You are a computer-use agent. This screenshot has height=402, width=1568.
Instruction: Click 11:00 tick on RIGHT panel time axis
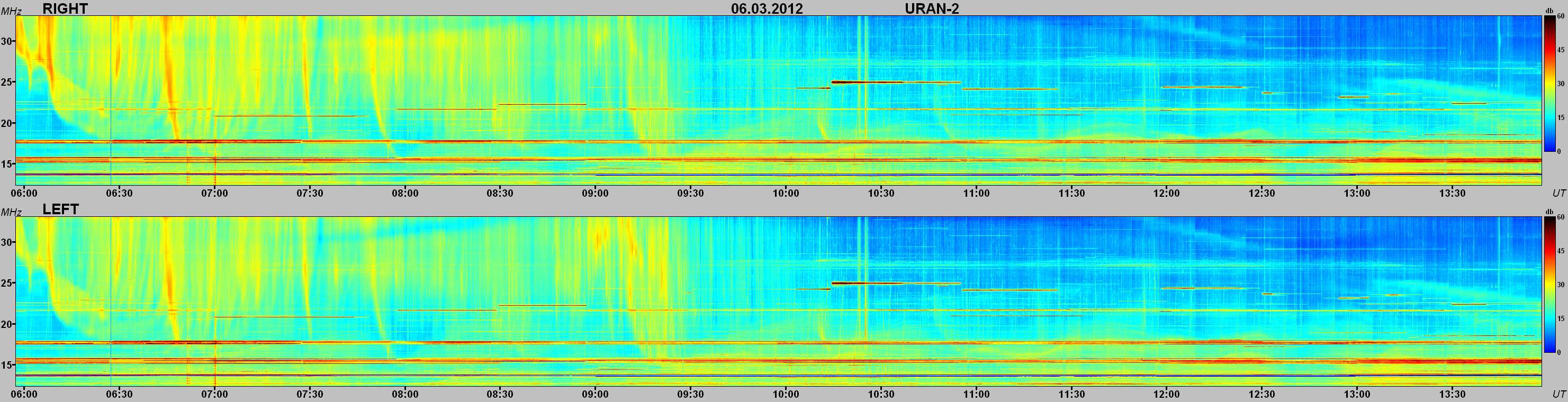point(976,193)
